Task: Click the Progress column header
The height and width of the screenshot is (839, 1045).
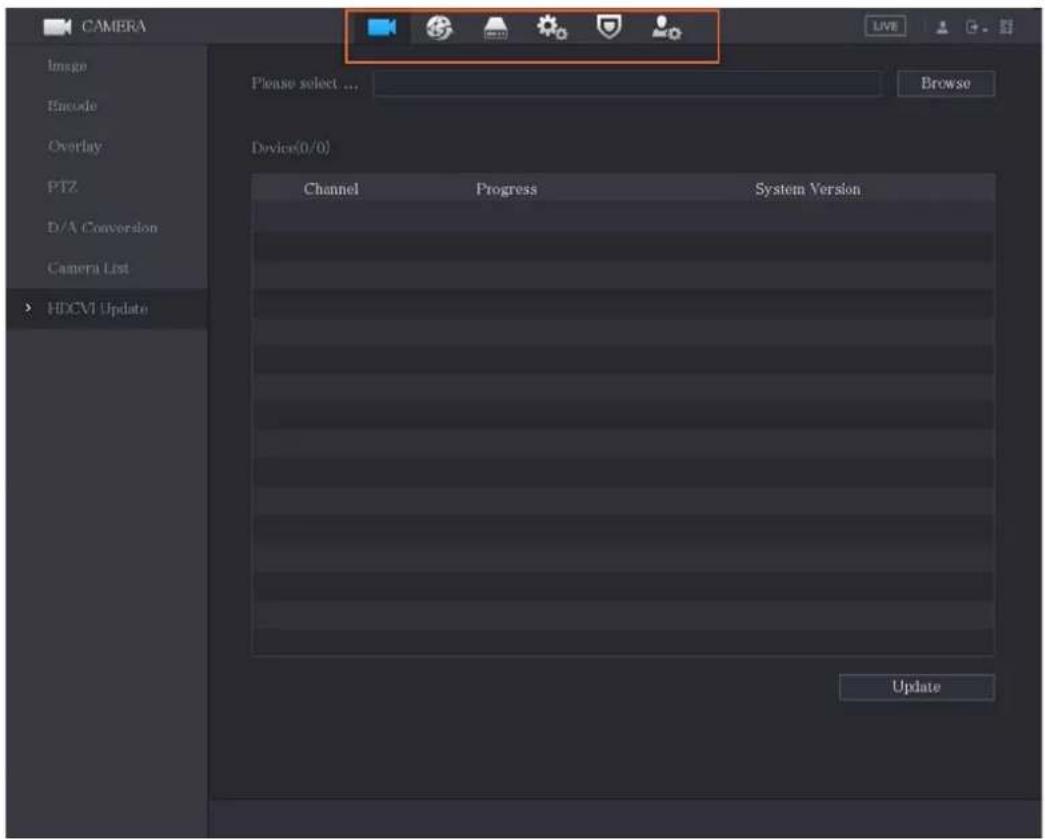Action: pyautogui.click(x=507, y=189)
